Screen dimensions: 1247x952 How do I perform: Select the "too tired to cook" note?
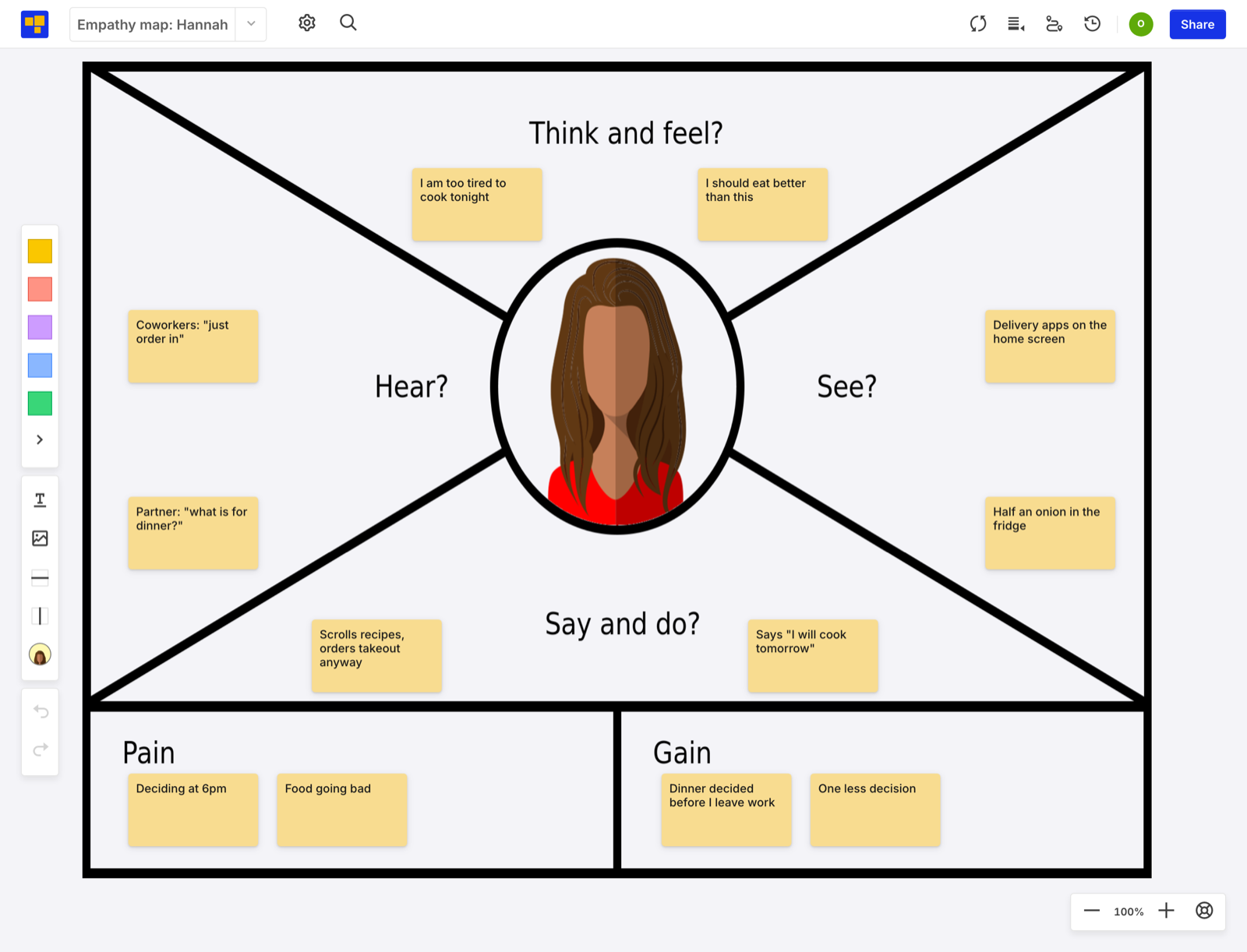[x=477, y=204]
